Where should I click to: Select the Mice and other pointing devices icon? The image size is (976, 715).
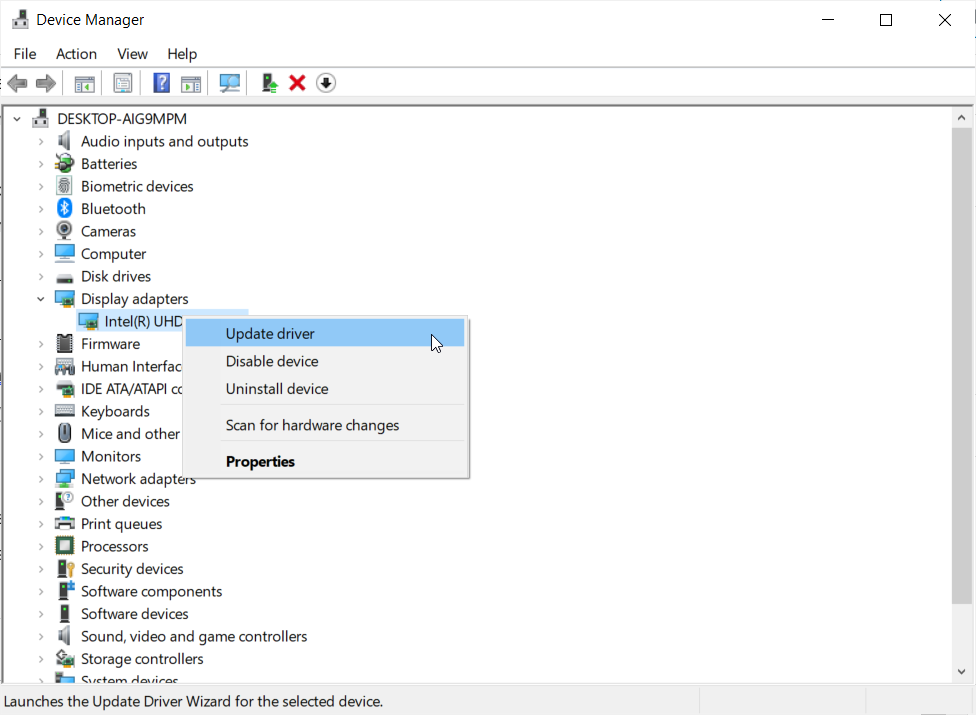(x=65, y=433)
